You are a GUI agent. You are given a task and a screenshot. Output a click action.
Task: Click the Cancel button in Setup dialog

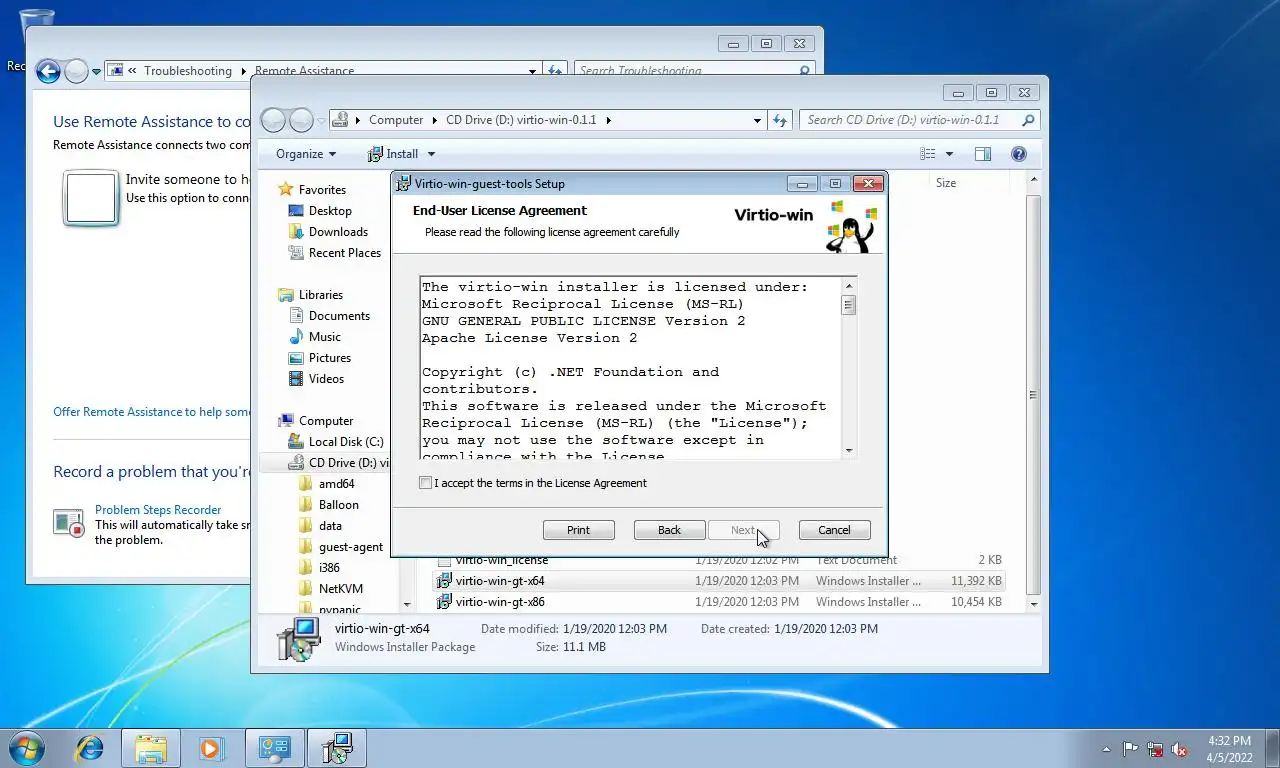tap(834, 530)
